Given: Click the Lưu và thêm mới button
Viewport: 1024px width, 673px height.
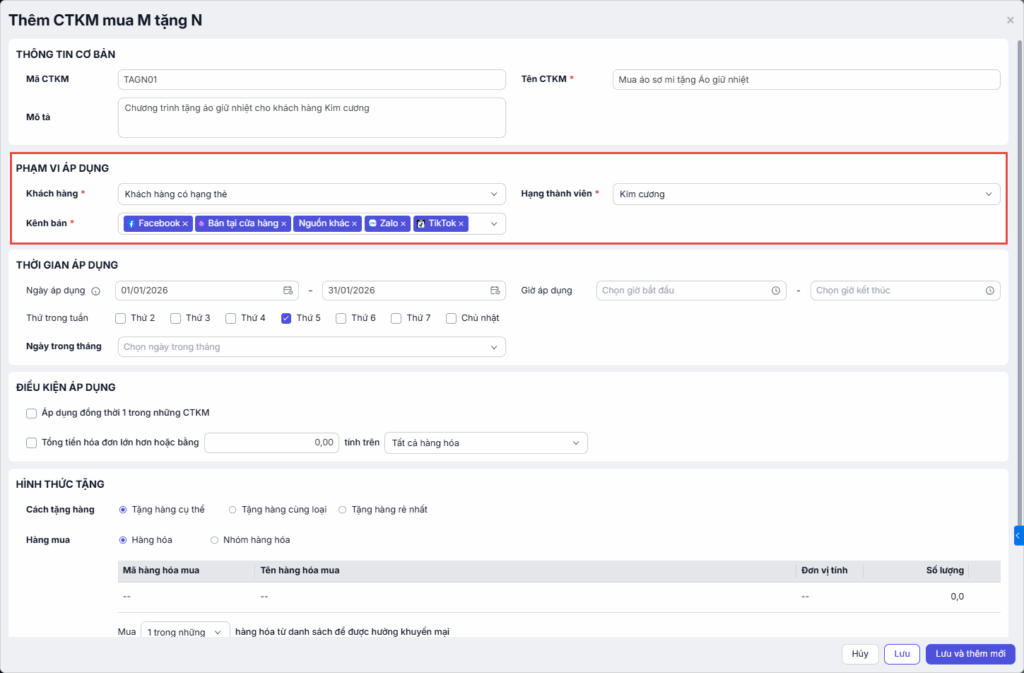Looking at the screenshot, I should [x=970, y=654].
